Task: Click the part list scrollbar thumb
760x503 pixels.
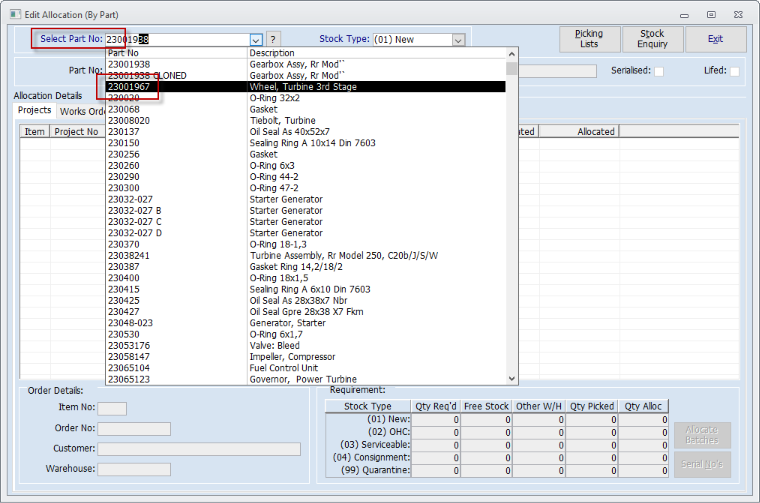Action: [511, 68]
